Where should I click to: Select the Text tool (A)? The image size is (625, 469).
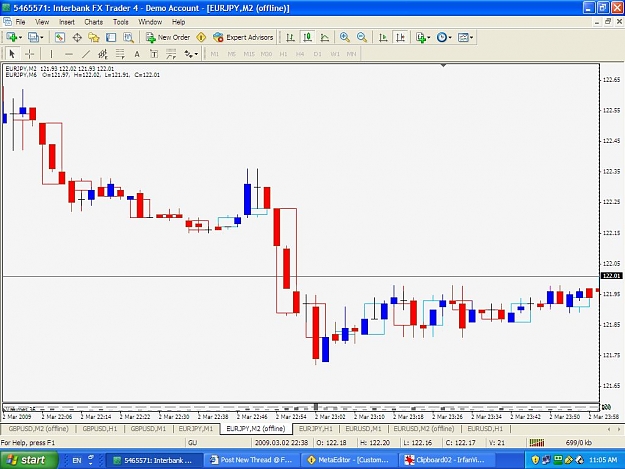coord(137,54)
